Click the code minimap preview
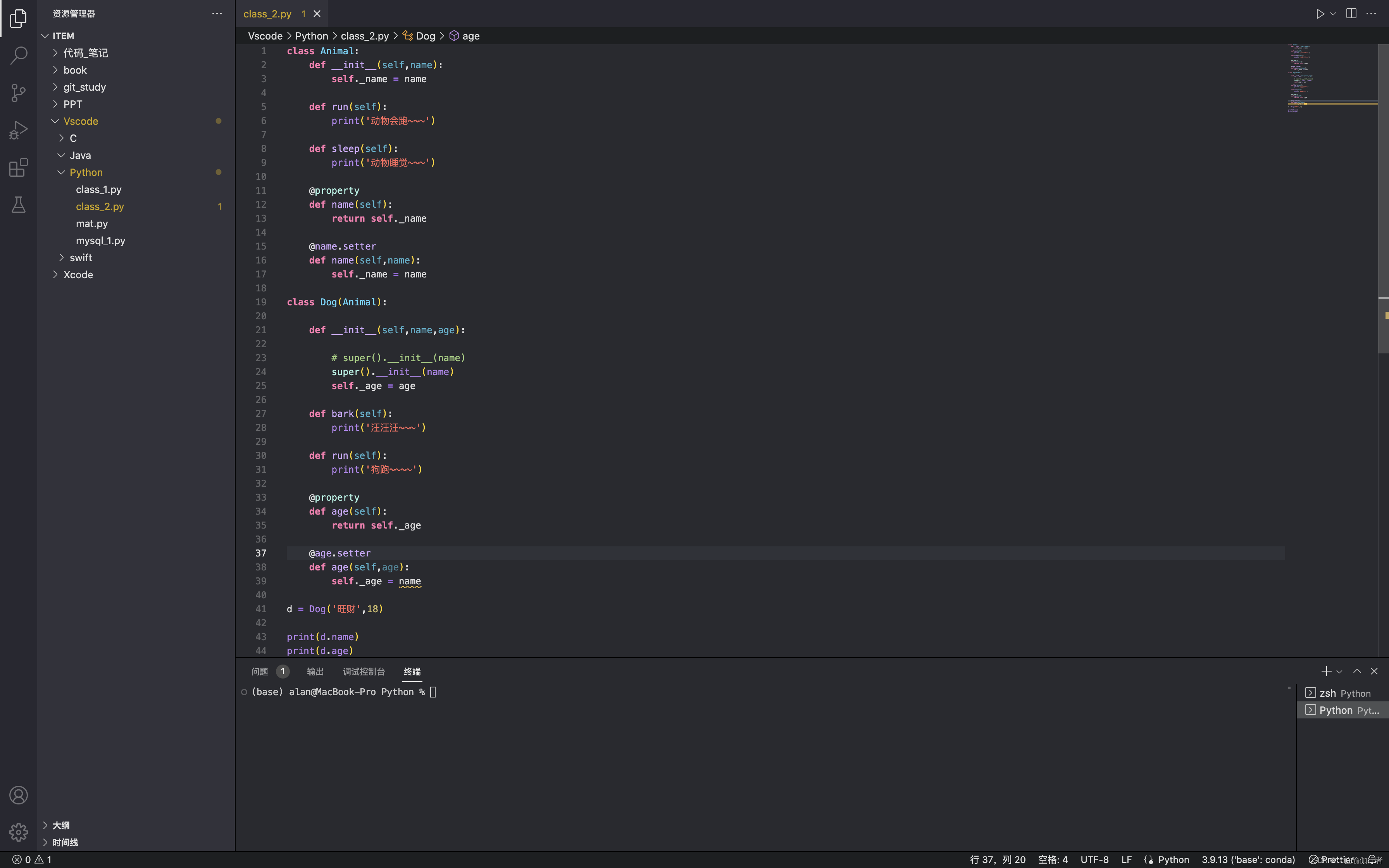The image size is (1389, 868). pyautogui.click(x=1332, y=79)
